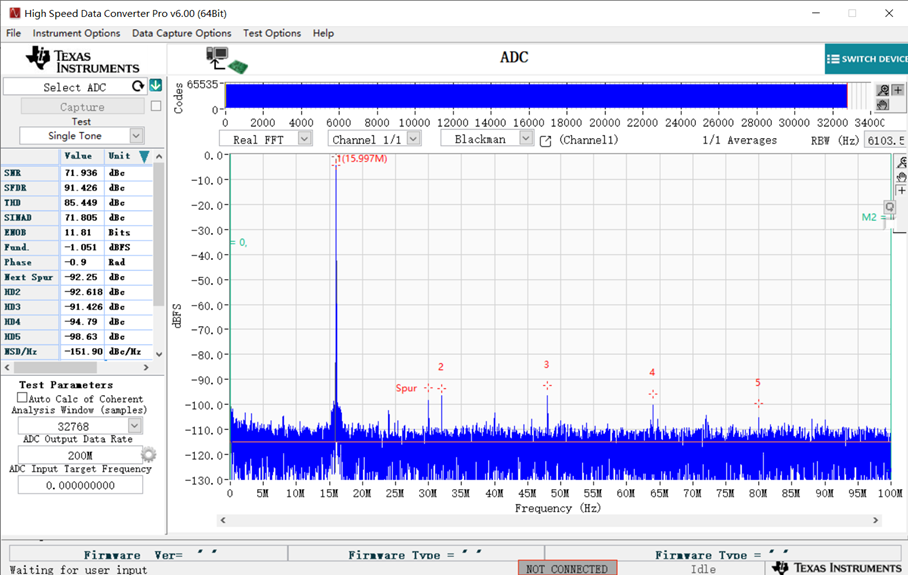908x575 pixels.
Task: Open the Instrument Options menu
Action: tap(76, 33)
